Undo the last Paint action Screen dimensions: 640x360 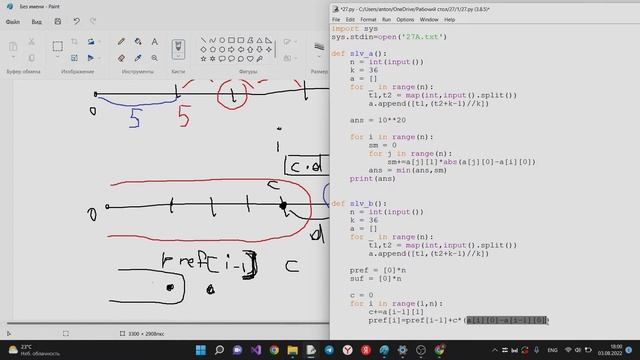[x=76, y=21]
